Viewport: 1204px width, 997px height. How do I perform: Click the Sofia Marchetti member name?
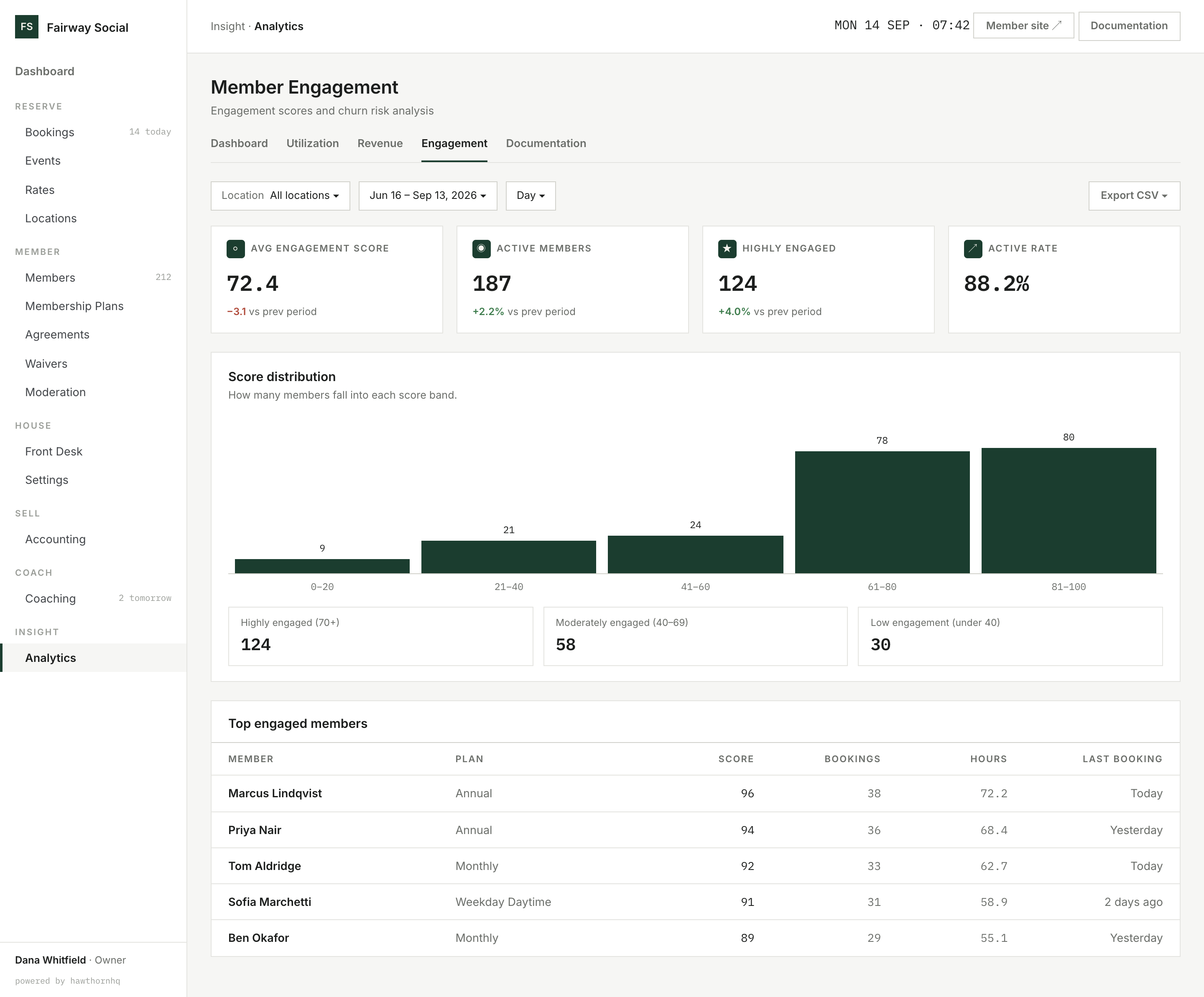point(270,902)
